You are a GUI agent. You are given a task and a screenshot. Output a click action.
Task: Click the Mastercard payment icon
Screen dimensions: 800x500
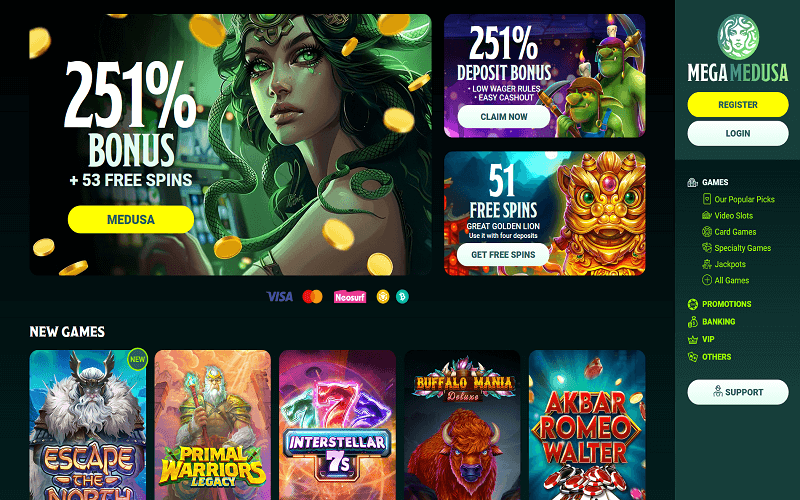point(312,296)
